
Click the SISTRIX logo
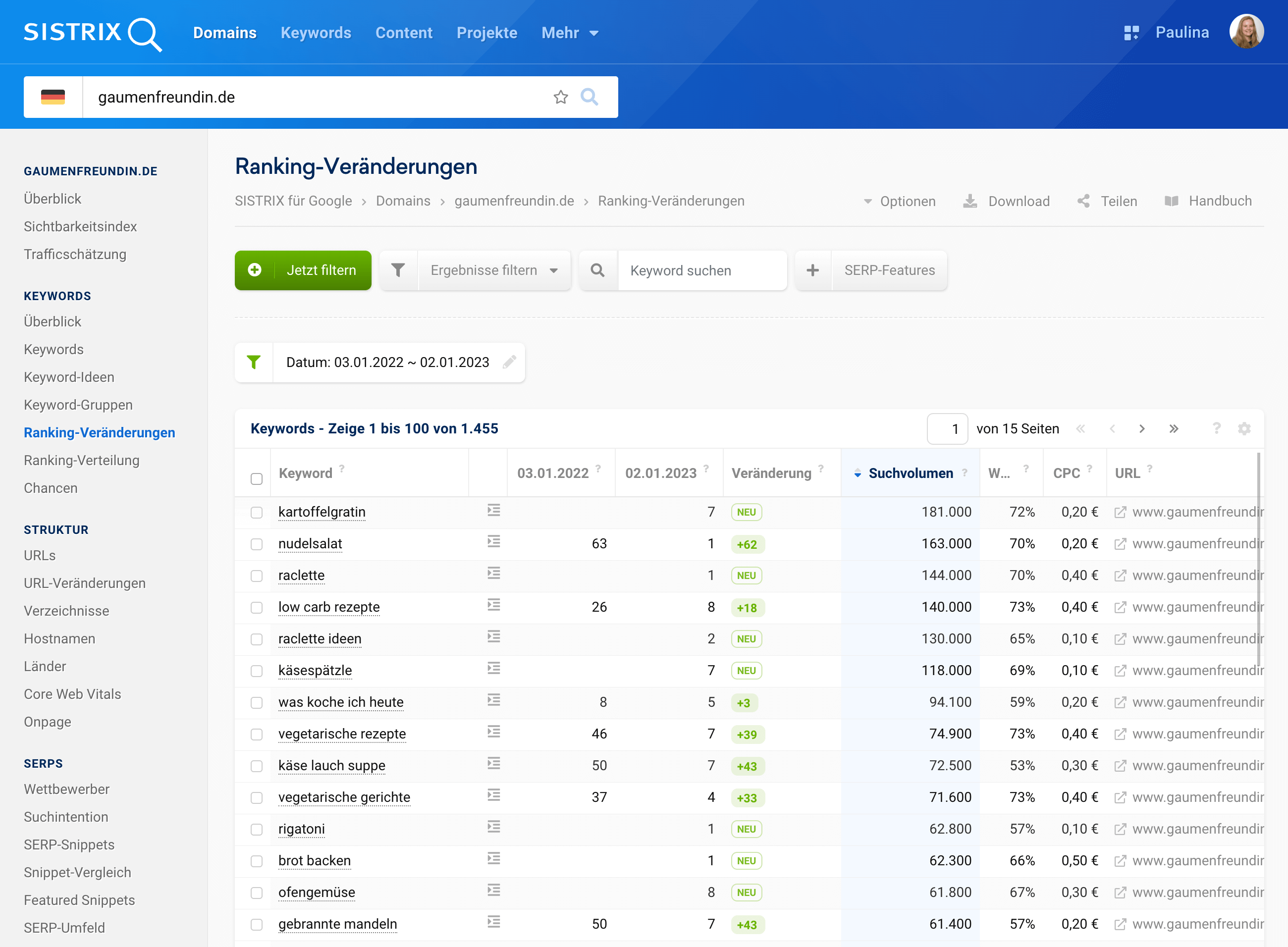coord(92,33)
